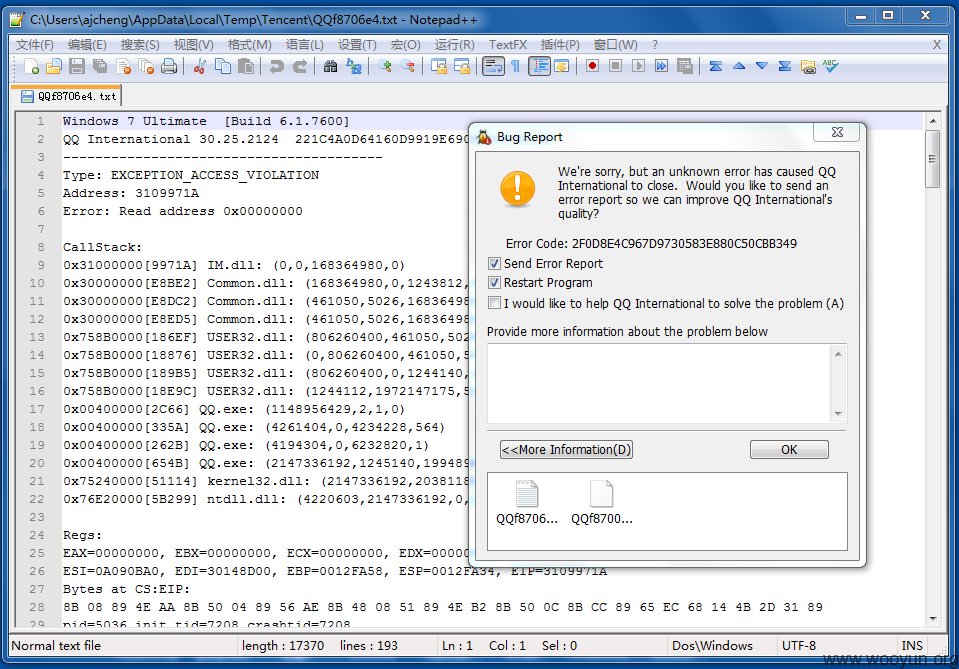Open the 视图(V) menu
This screenshot has height=669, width=959.
click(x=193, y=45)
